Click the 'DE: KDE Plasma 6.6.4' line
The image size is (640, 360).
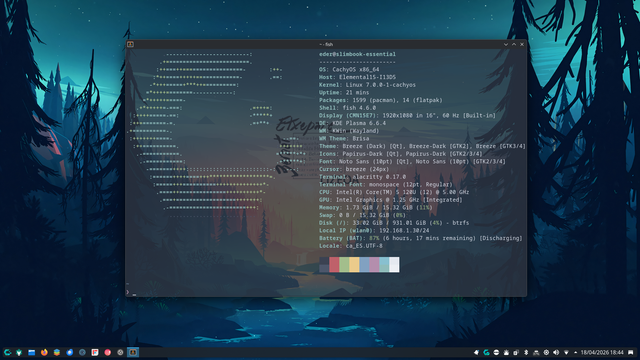tap(352, 123)
